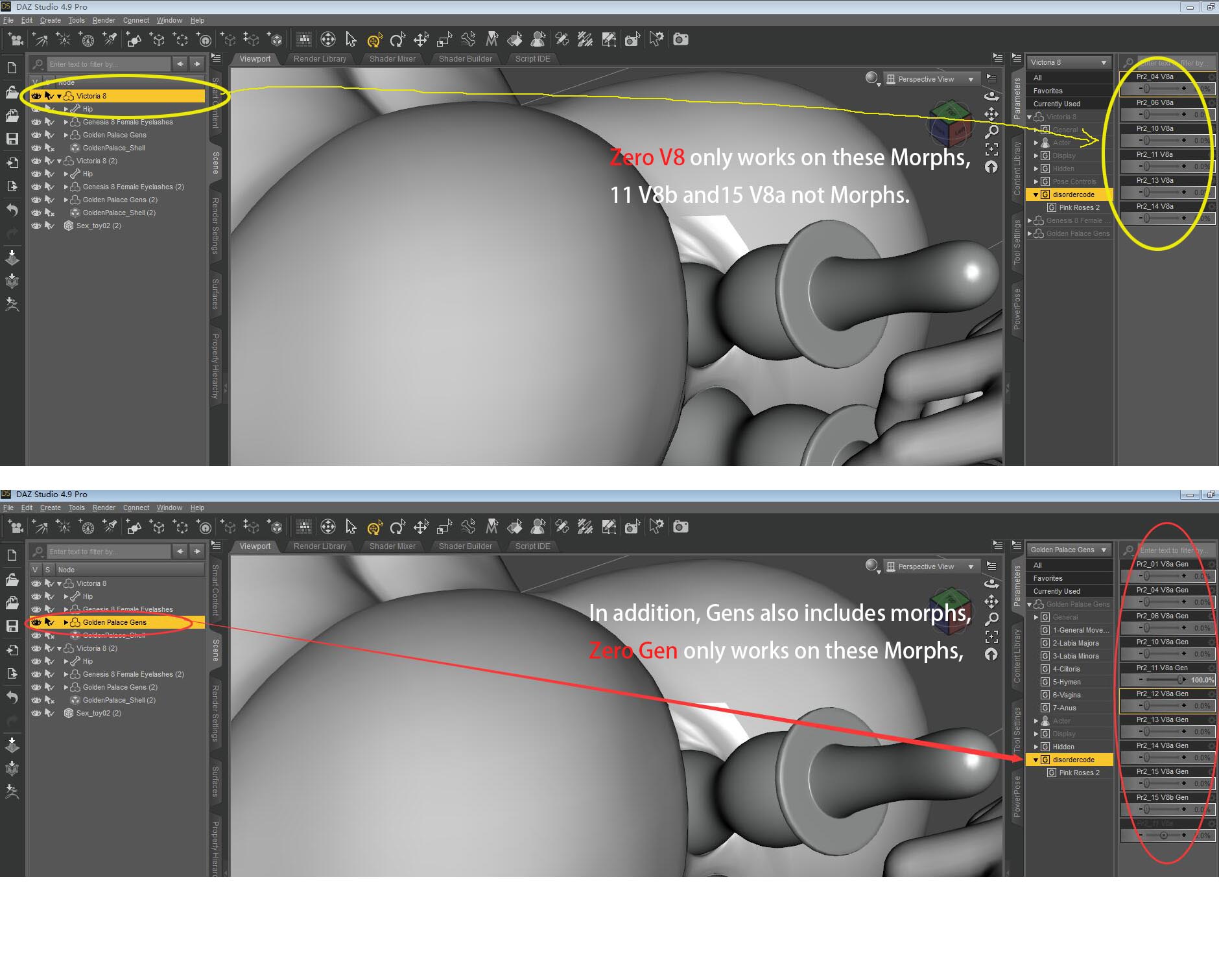Open the File menu in upper window
This screenshot has width=1219, height=980.
(x=8, y=20)
